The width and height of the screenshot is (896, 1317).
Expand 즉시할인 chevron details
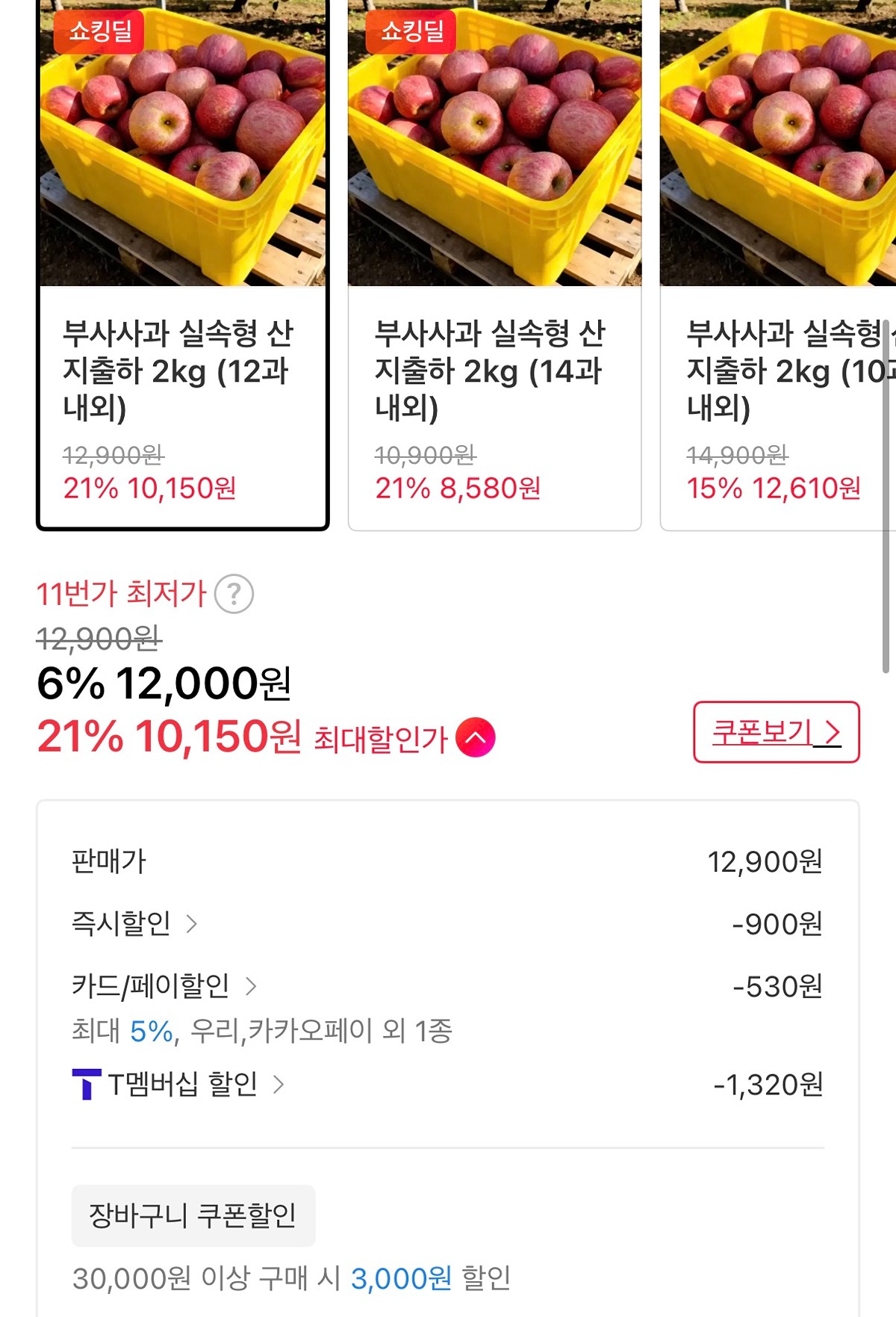click(192, 924)
